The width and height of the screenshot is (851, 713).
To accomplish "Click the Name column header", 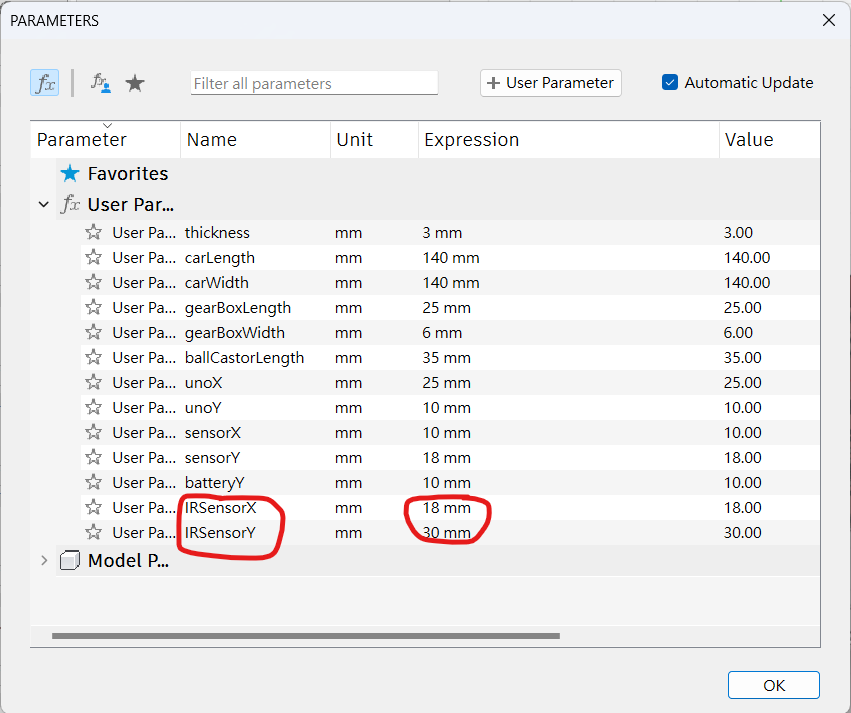I will click(x=210, y=140).
